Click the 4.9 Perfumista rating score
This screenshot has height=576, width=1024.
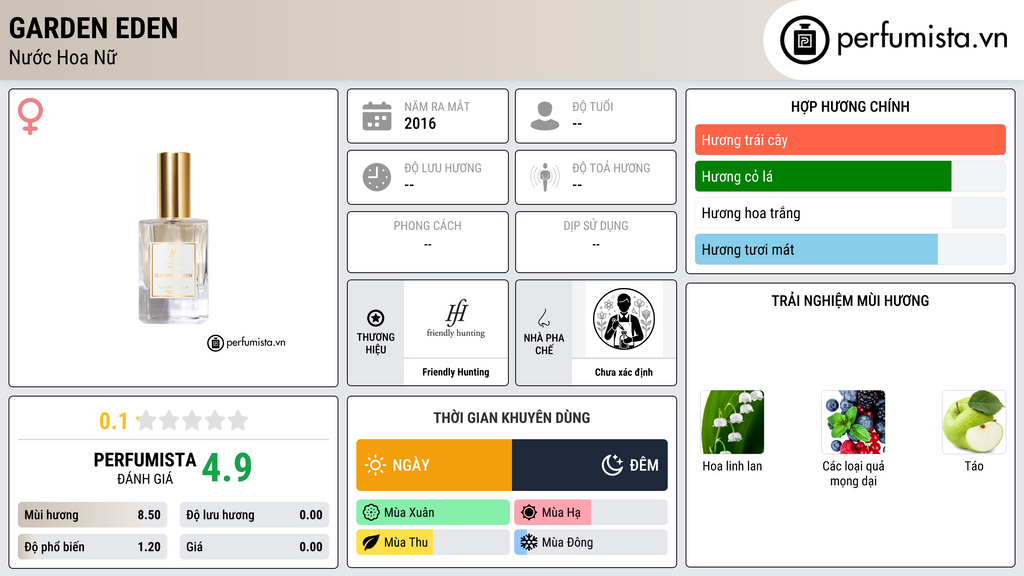coord(227,468)
